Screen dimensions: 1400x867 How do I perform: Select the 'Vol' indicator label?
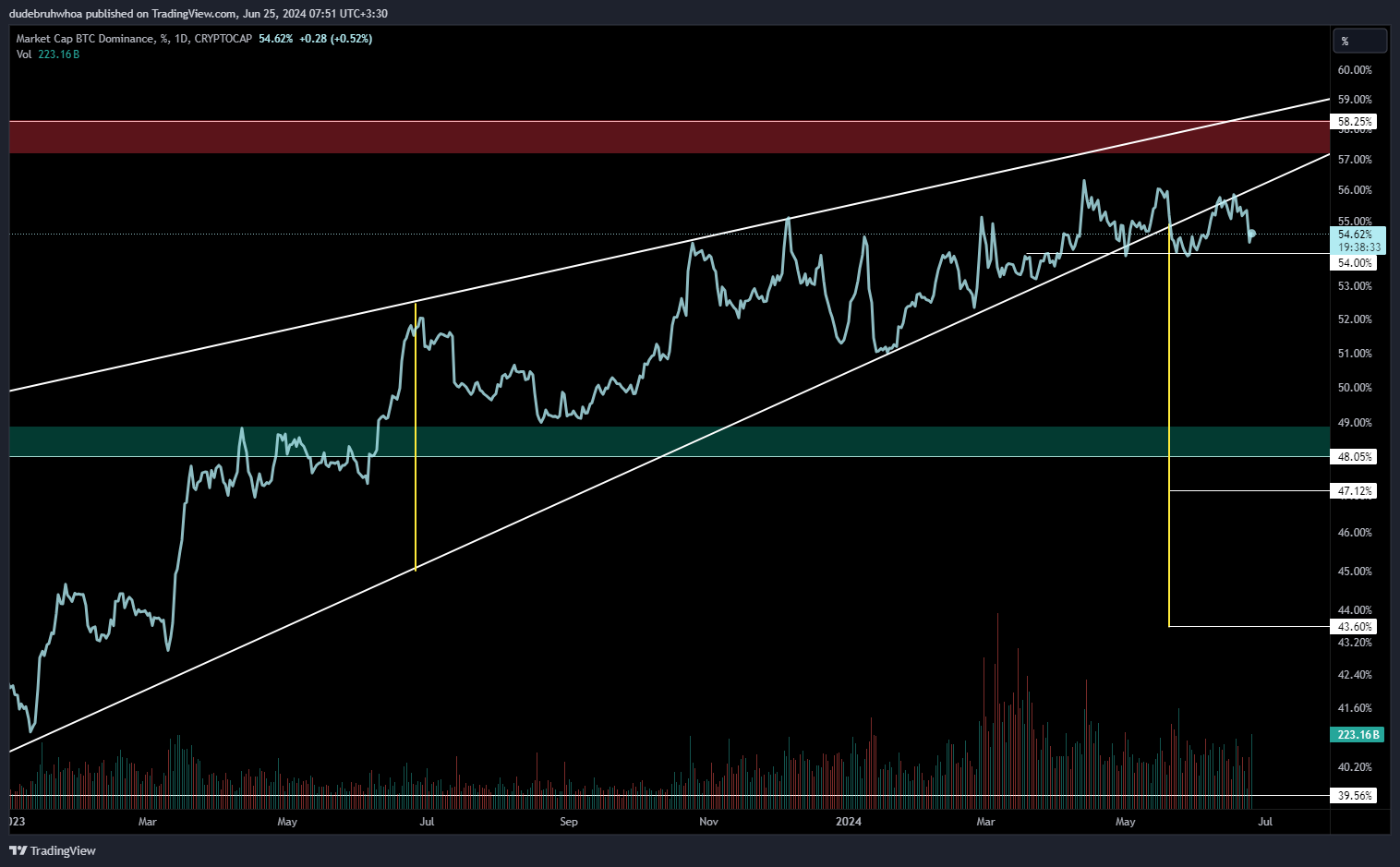click(x=24, y=54)
